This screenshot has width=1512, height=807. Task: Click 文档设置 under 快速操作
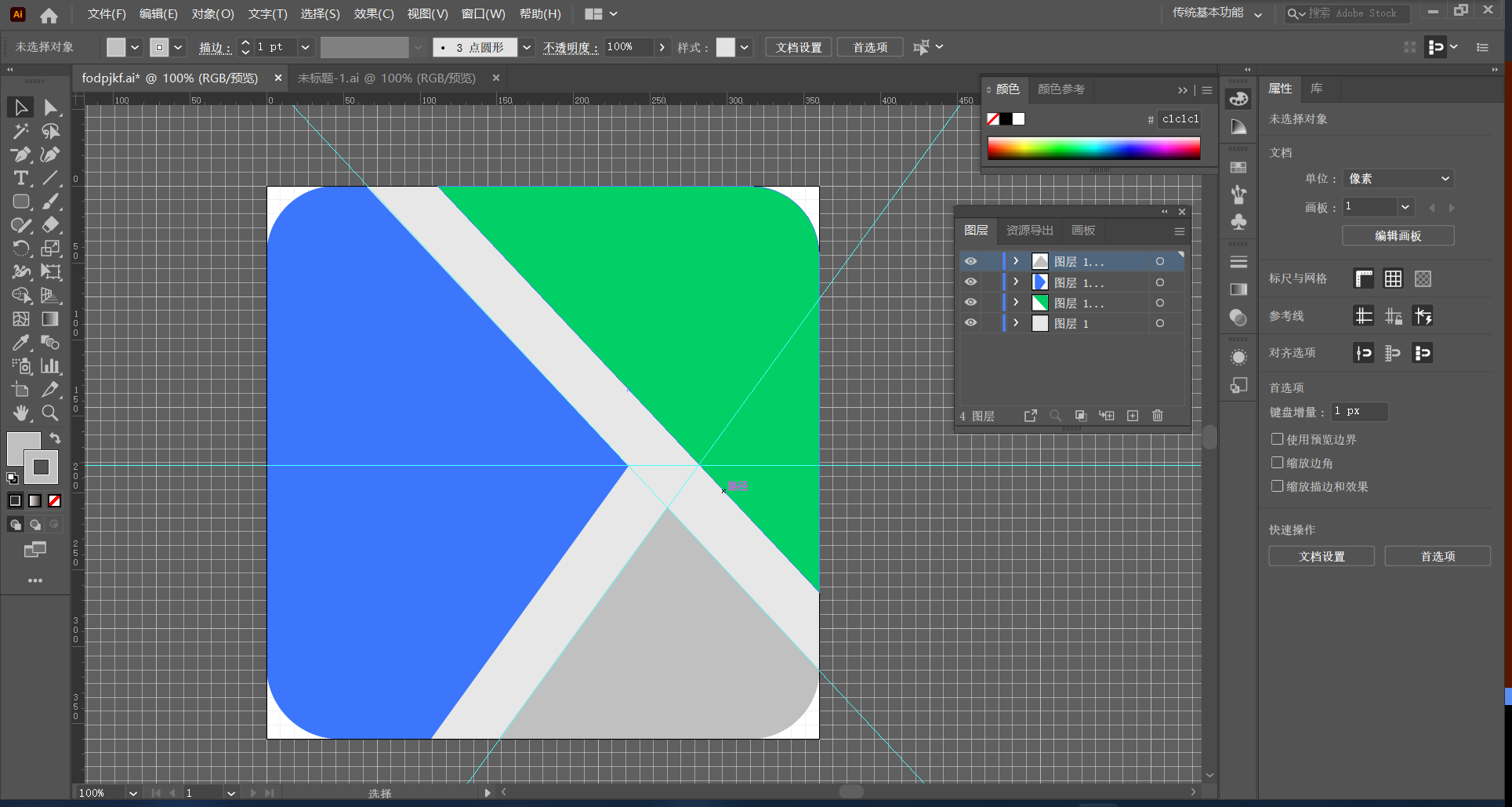pyautogui.click(x=1322, y=556)
